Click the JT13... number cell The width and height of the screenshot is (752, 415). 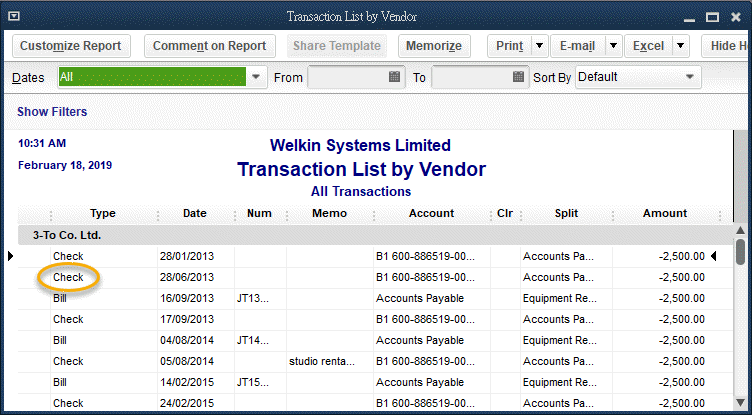253,298
